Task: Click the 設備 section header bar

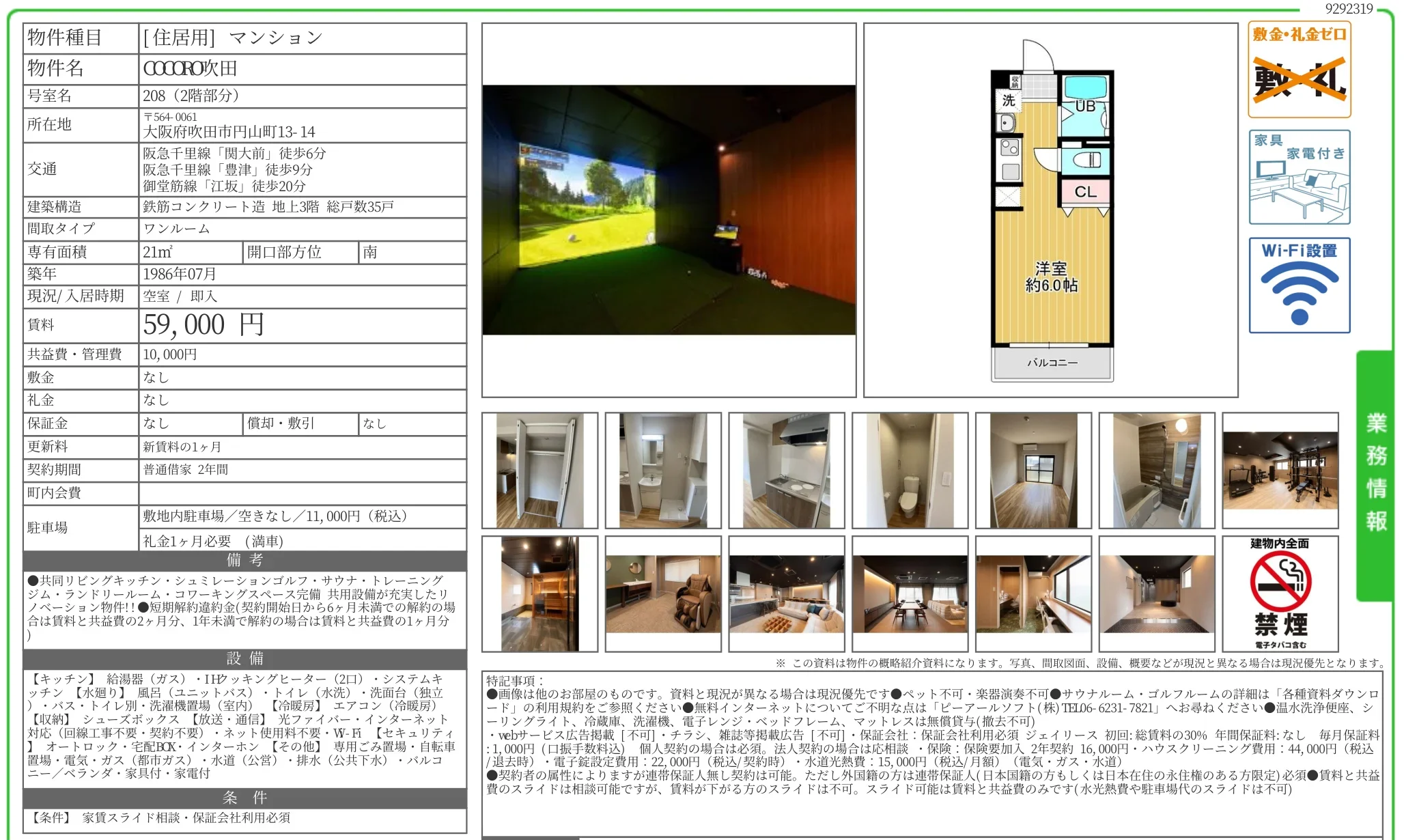Action: (242, 660)
